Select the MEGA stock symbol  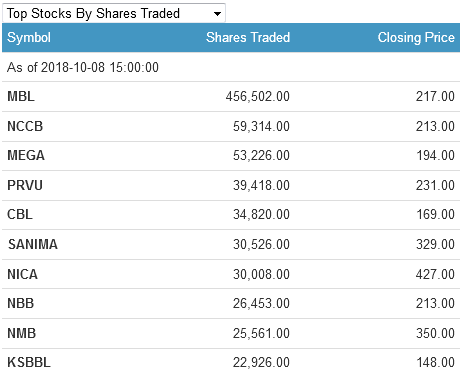[x=26, y=155]
